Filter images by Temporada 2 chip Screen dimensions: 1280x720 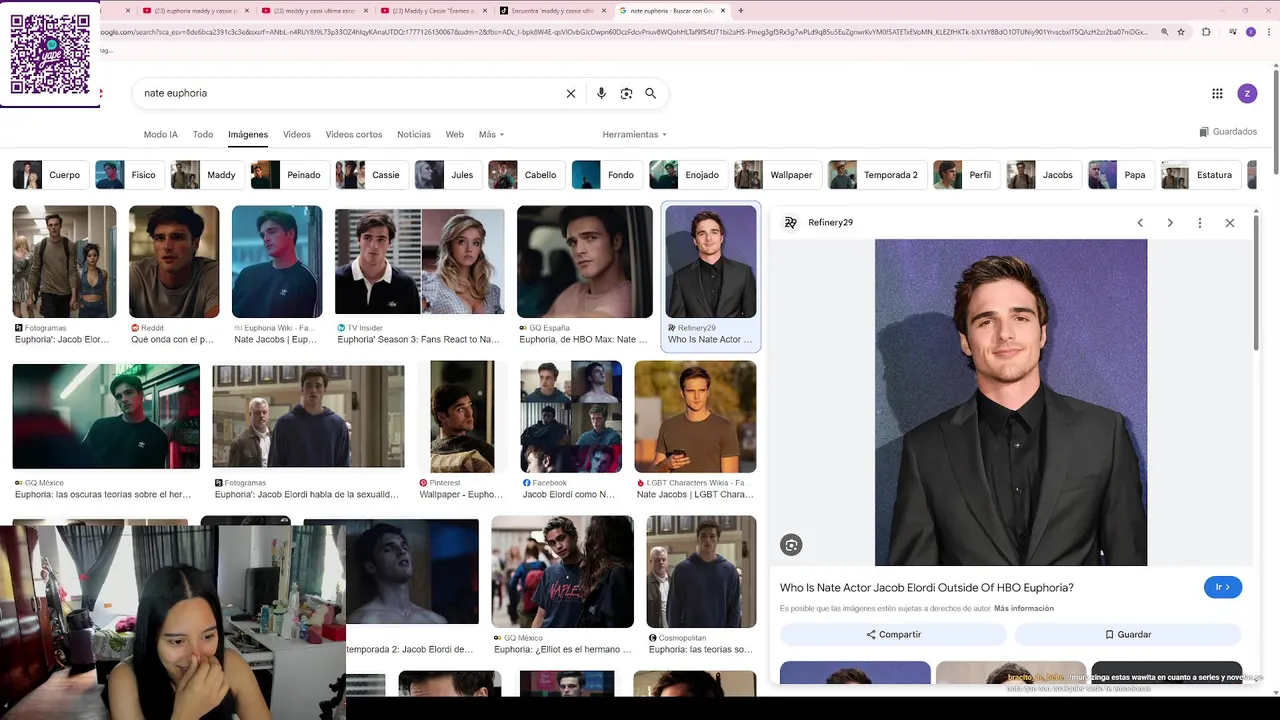coord(876,175)
